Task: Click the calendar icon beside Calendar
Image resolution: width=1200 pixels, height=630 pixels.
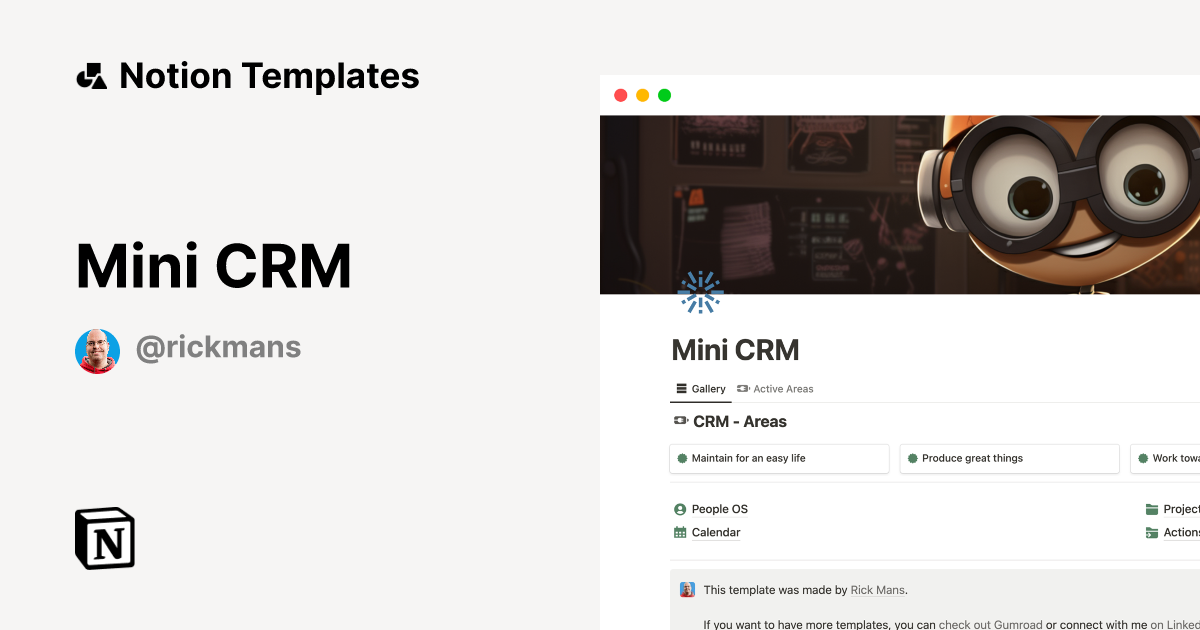Action: (x=680, y=532)
